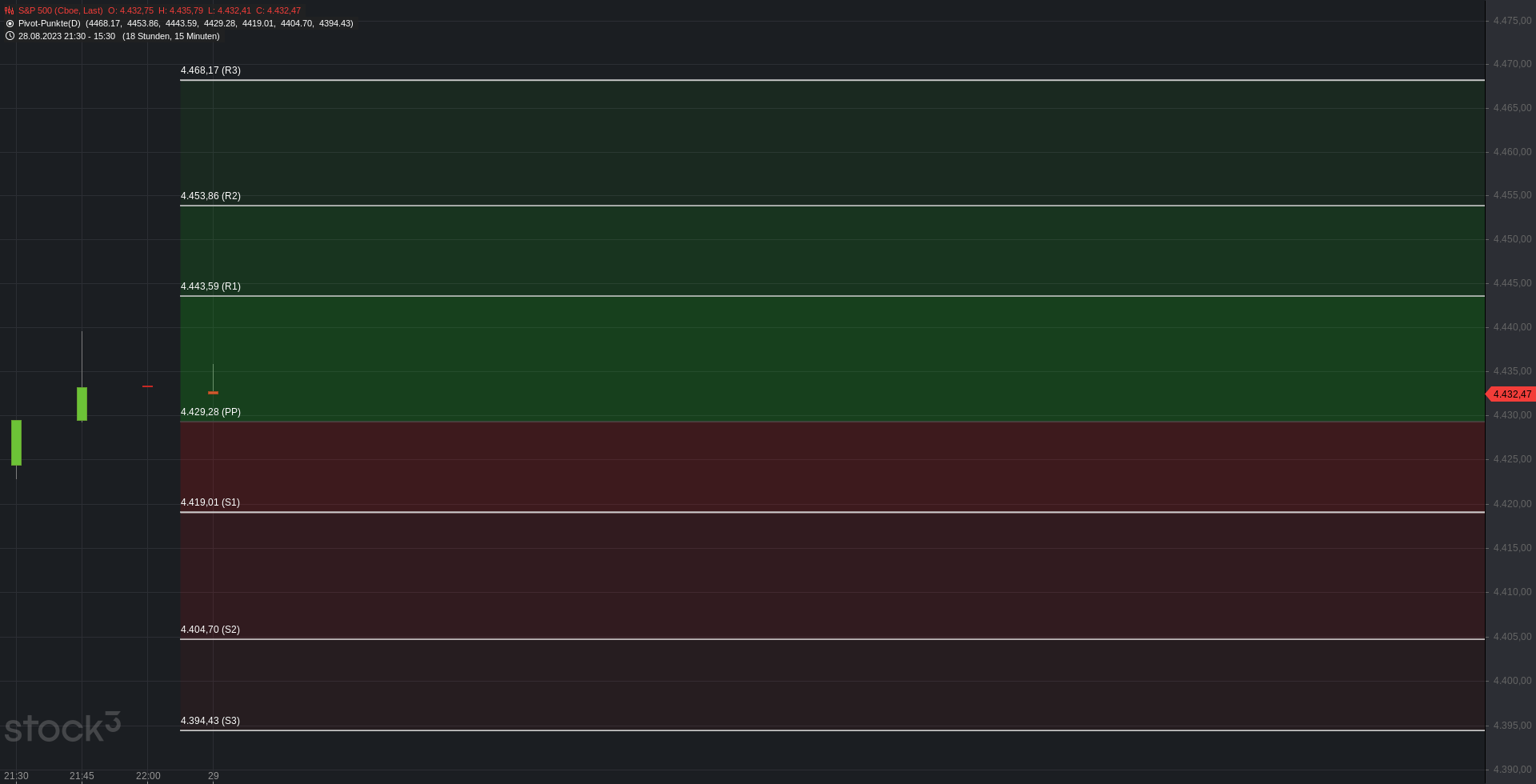Click the 28.08.2023 21:30 - 15:30 range text
Screen dimensions: 1536x784
[66, 37]
